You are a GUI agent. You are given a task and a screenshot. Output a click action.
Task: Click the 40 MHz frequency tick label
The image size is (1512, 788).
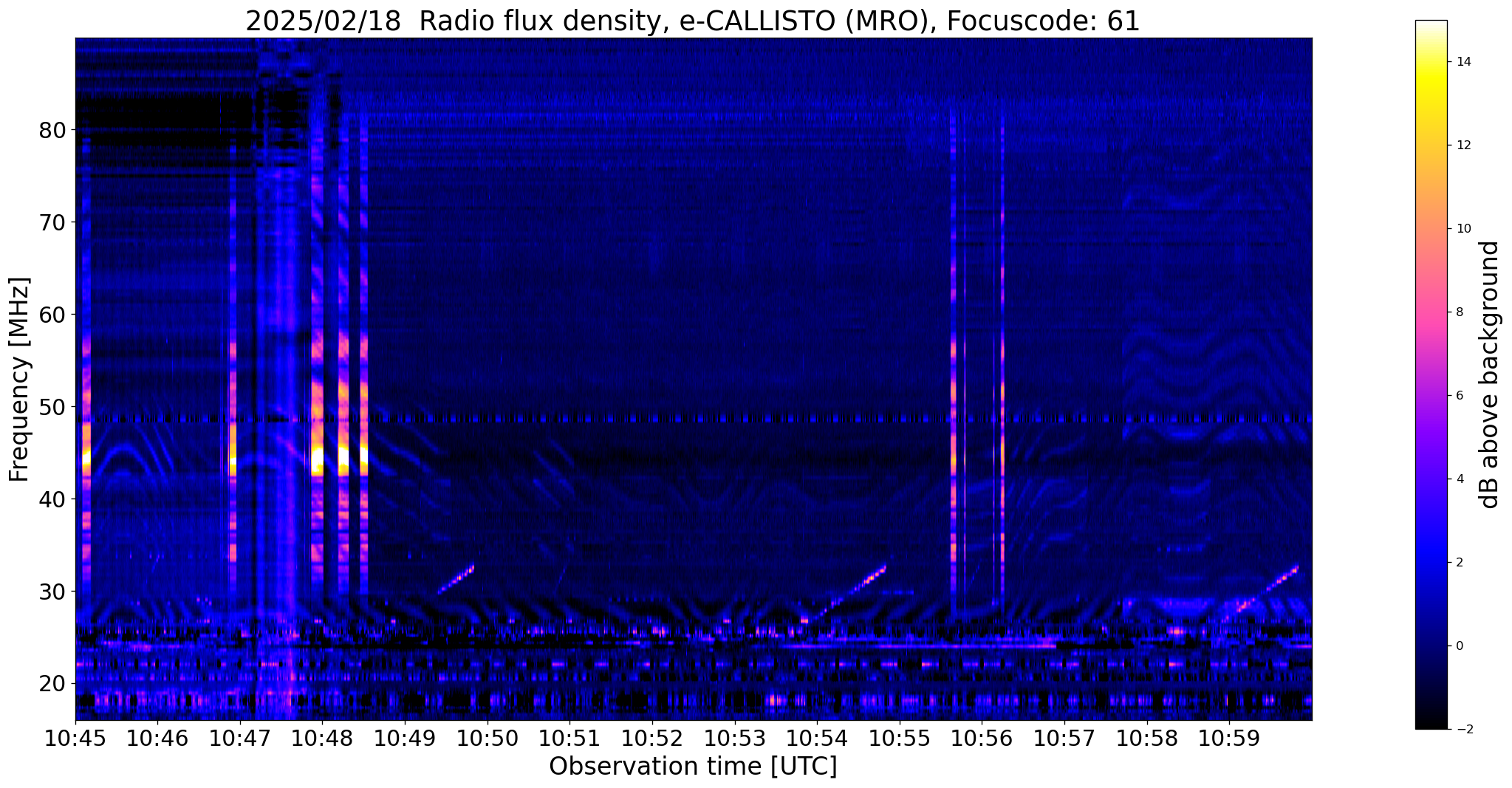pyautogui.click(x=52, y=499)
